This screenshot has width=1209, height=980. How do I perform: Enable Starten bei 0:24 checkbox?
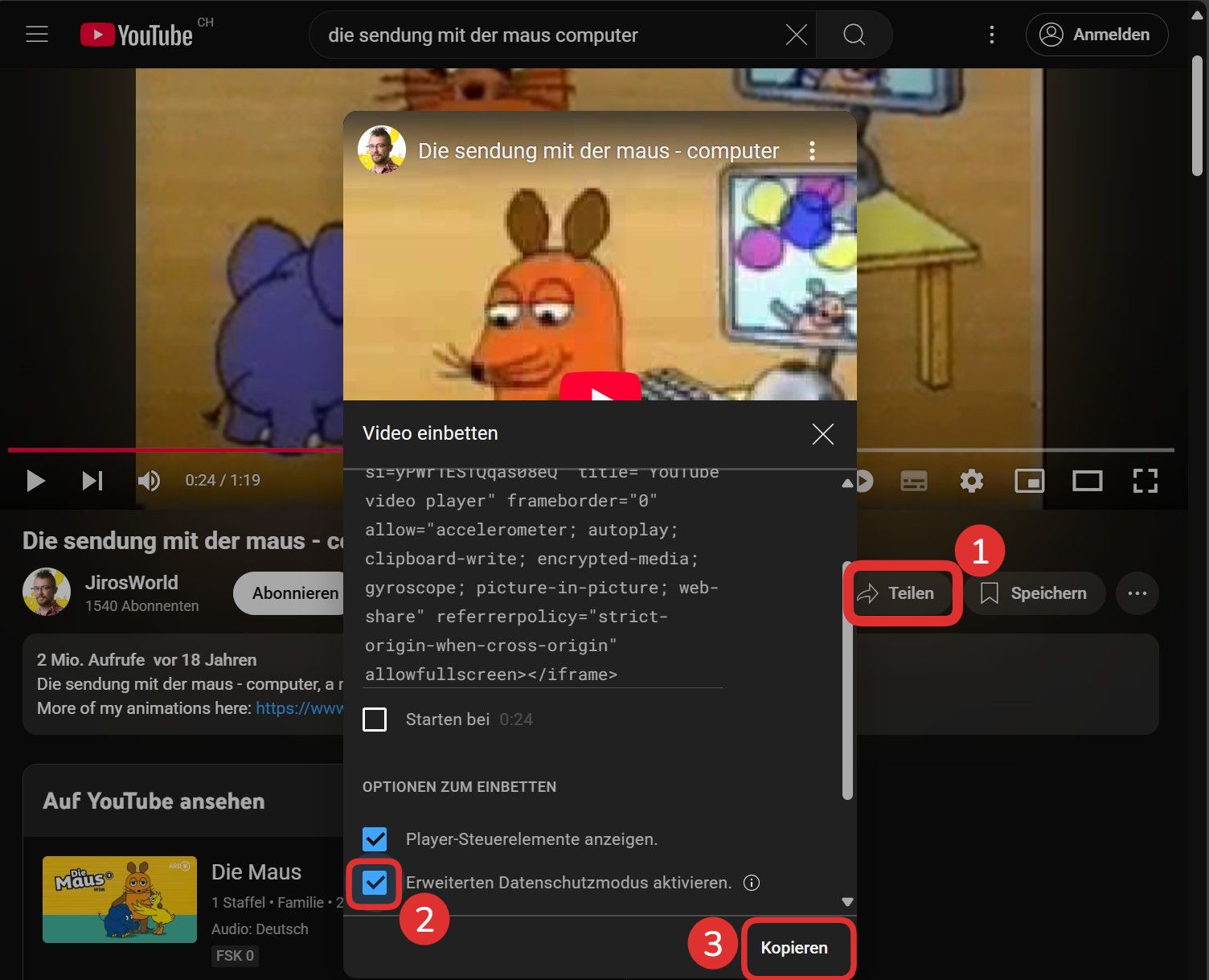pyautogui.click(x=375, y=719)
